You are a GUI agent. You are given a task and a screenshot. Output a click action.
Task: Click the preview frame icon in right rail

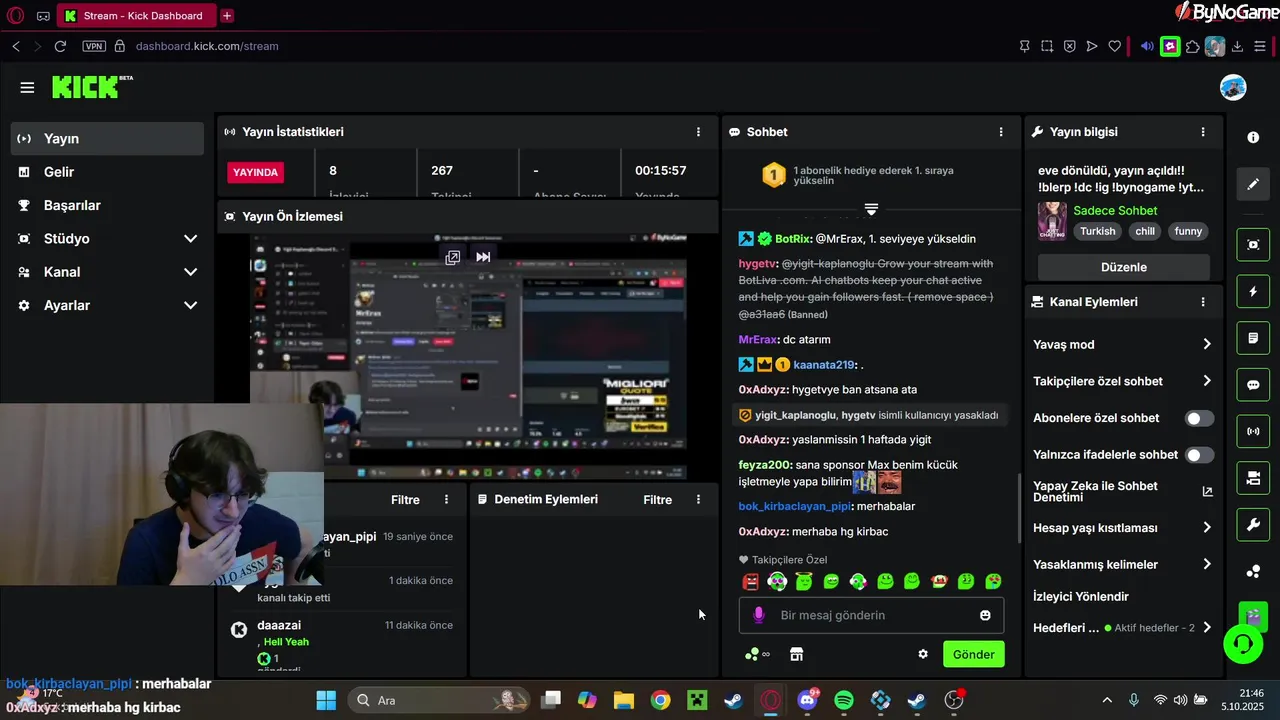pos(1253,244)
